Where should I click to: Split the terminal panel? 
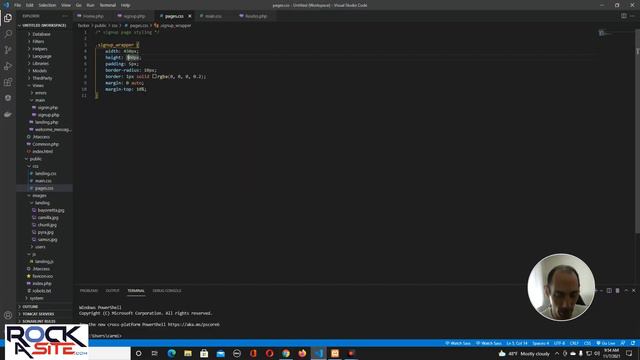[x=609, y=291]
